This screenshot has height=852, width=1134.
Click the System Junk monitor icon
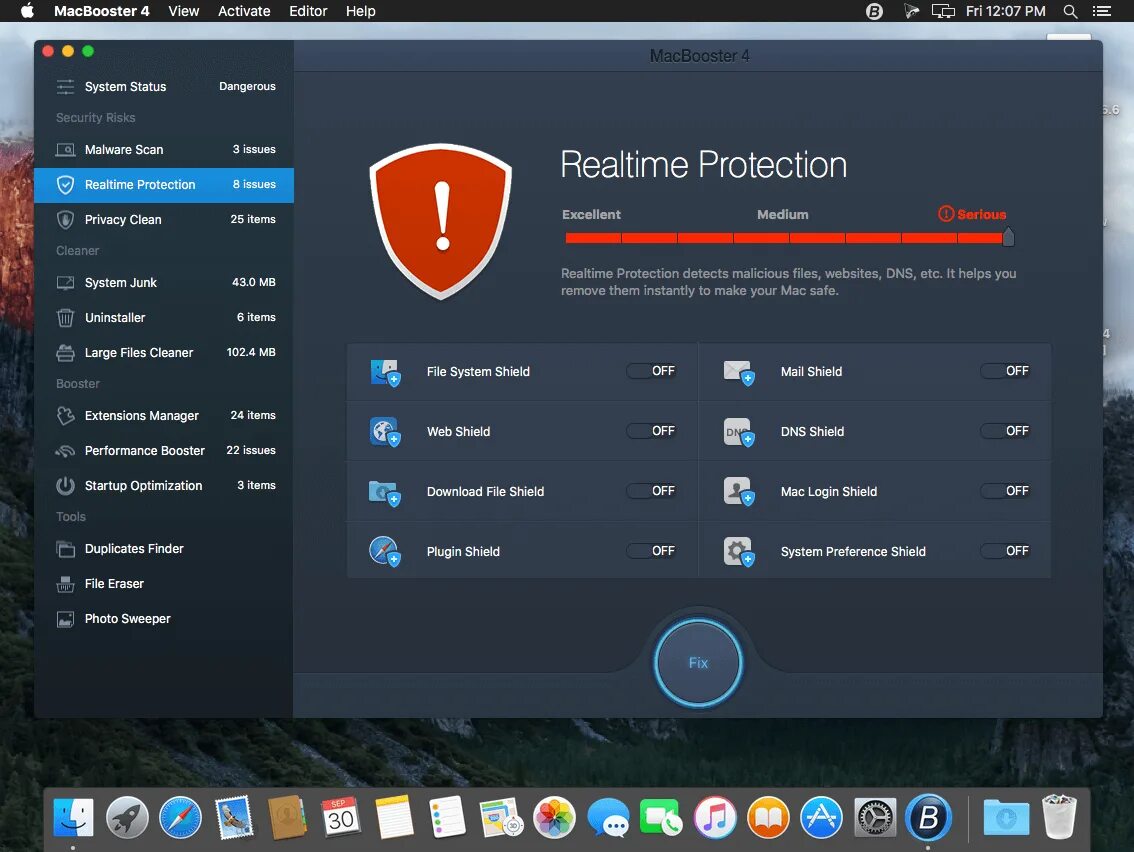65,283
